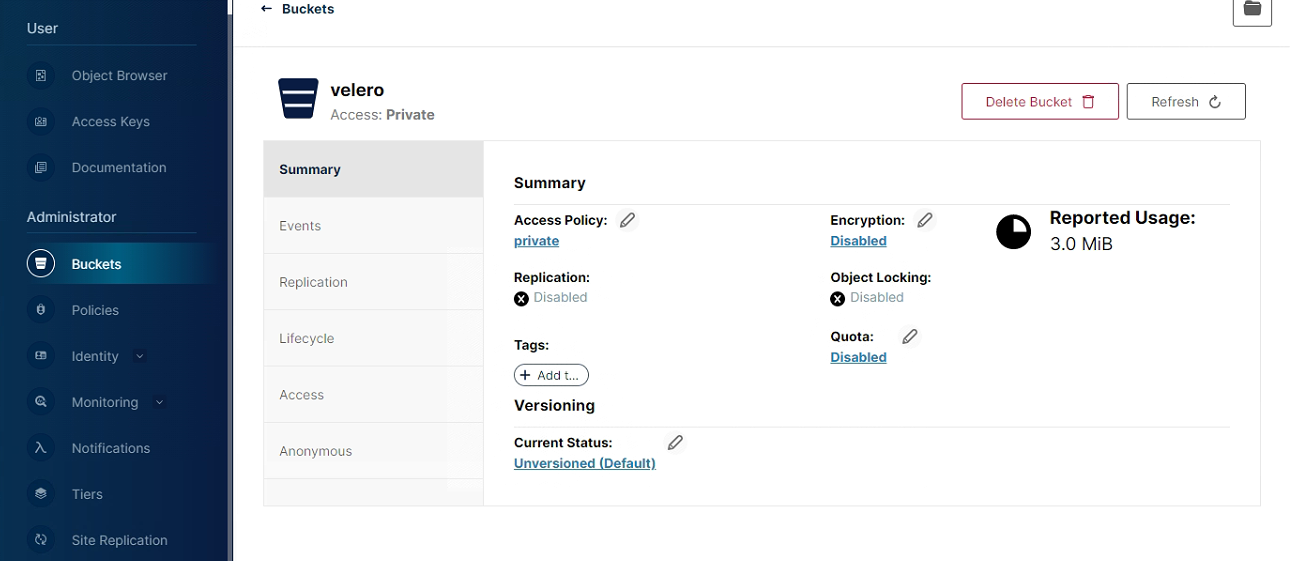Screen dimensions: 1290x561
Task: Open Object Browser in sidebar
Action: tap(119, 75)
